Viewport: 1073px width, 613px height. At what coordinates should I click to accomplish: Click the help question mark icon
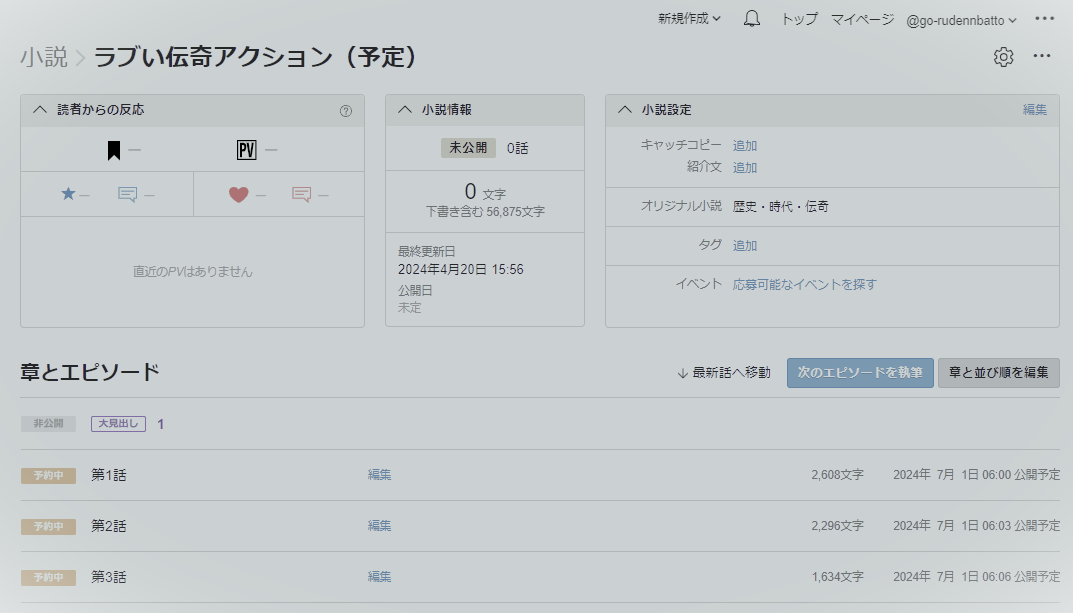coord(346,111)
